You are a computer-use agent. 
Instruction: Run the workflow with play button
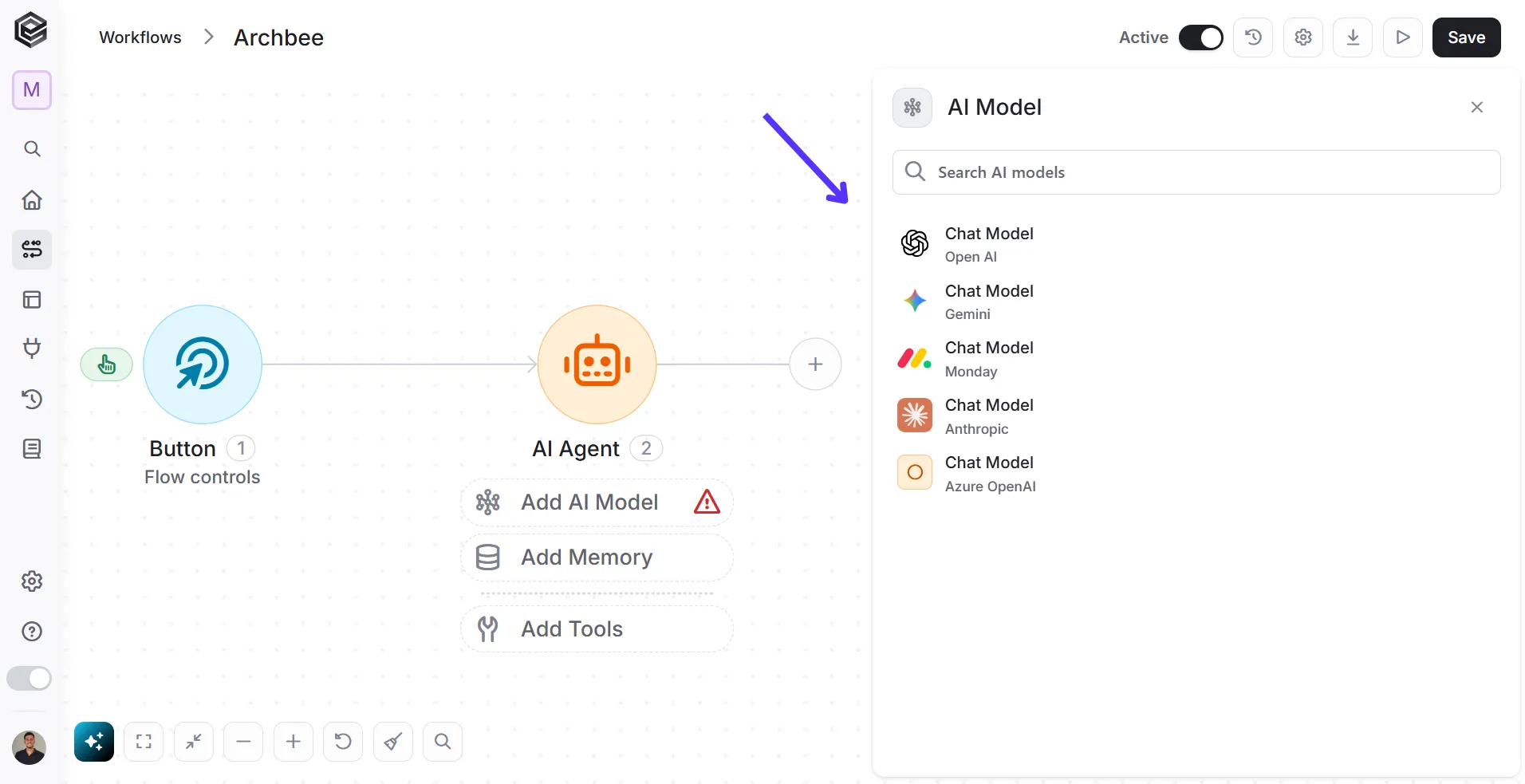(1403, 37)
